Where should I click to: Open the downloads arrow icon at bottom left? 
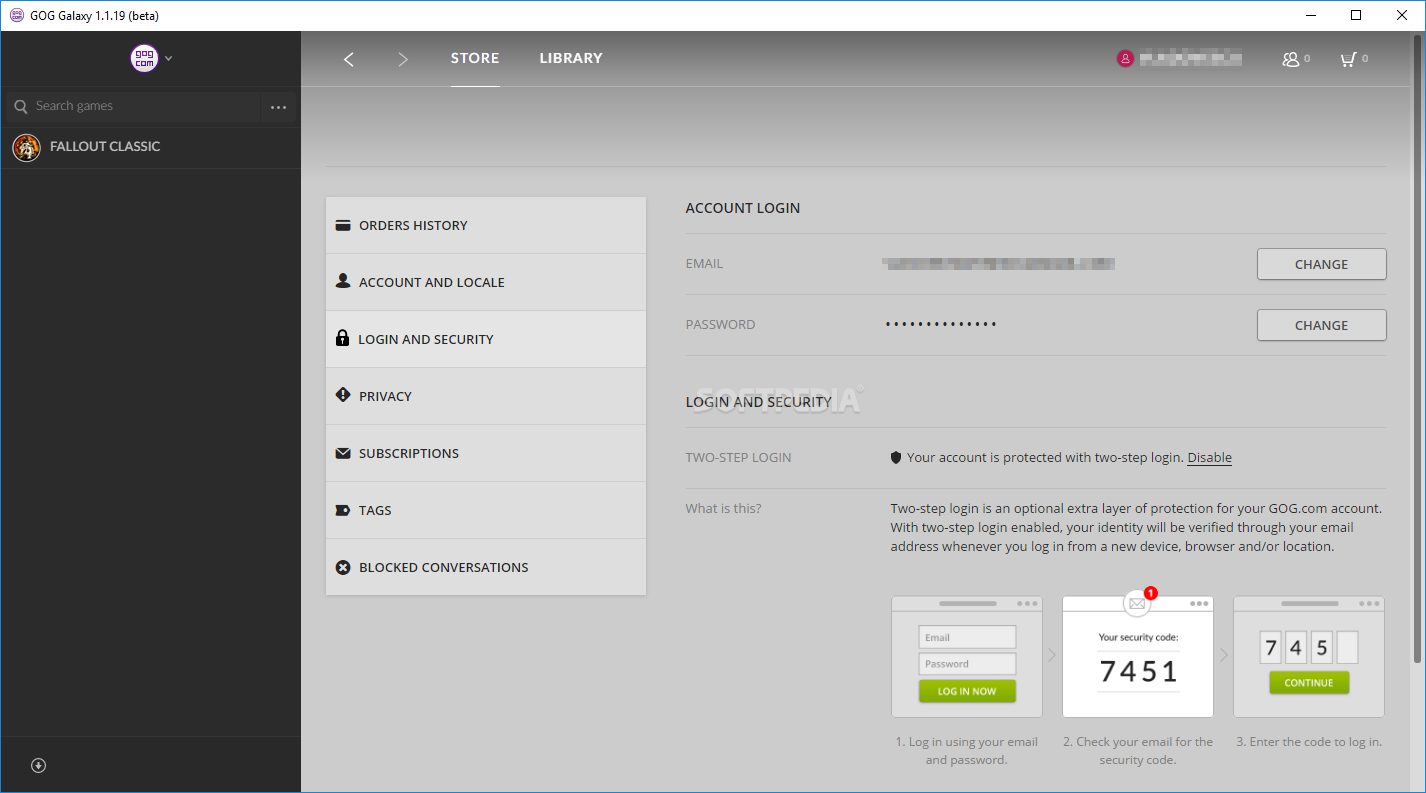pos(39,765)
